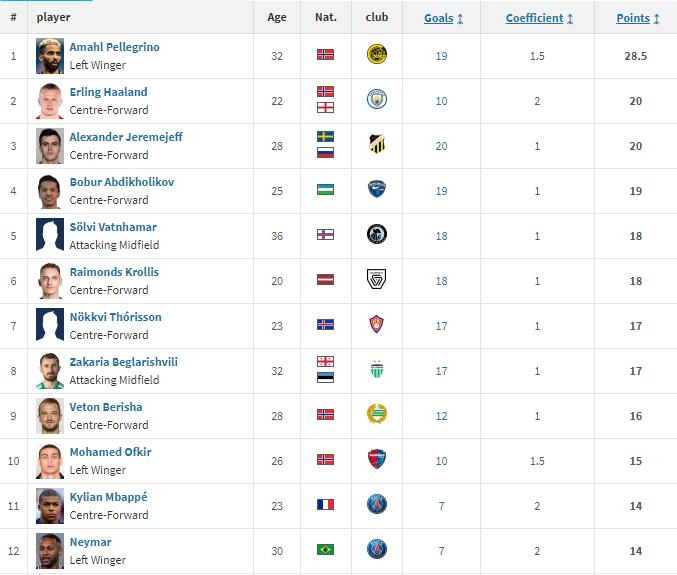Open the Bodø/Glimt club badge in row 1
The image size is (677, 575).
(376, 54)
